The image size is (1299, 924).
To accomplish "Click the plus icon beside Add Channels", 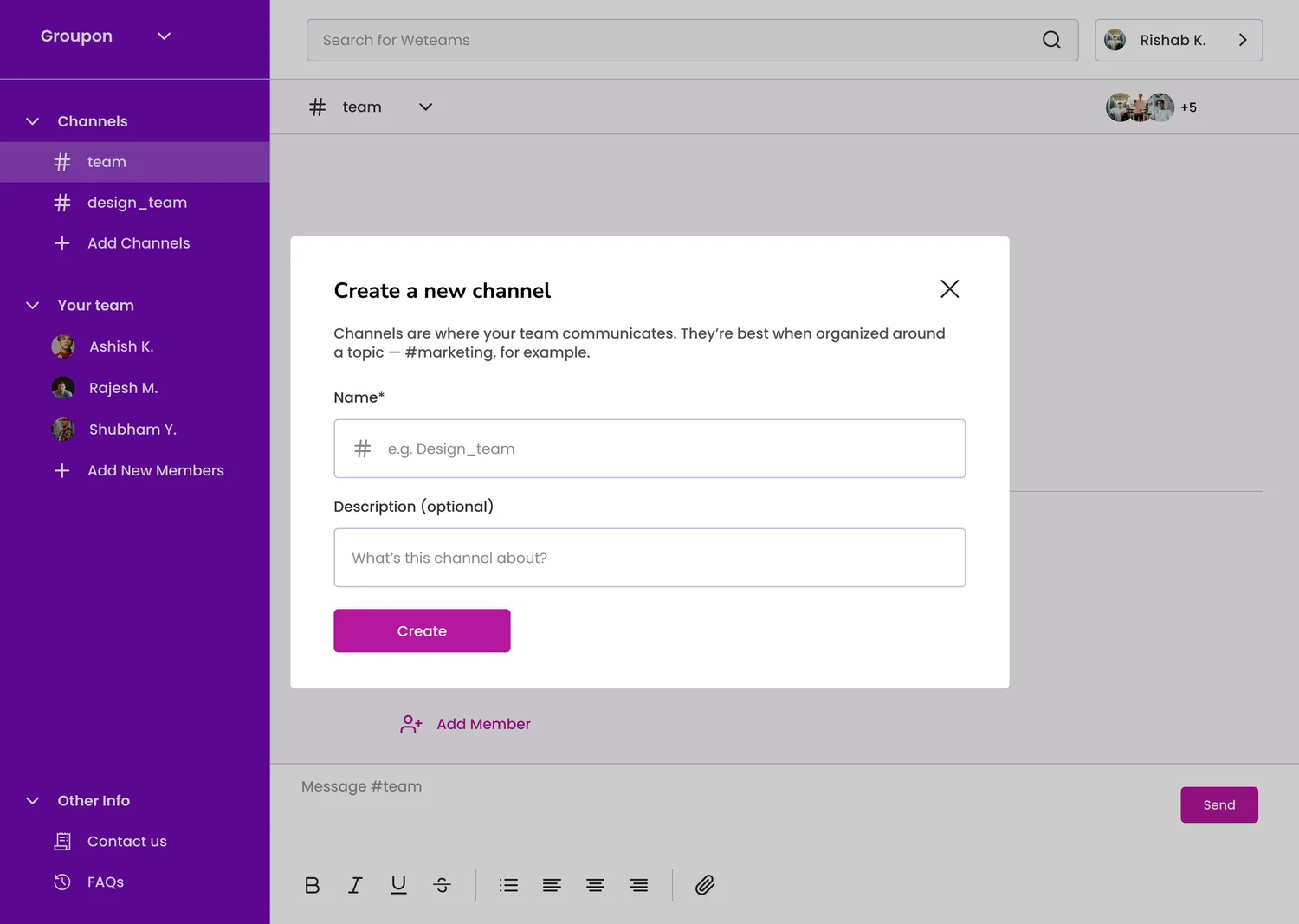I will (62, 243).
